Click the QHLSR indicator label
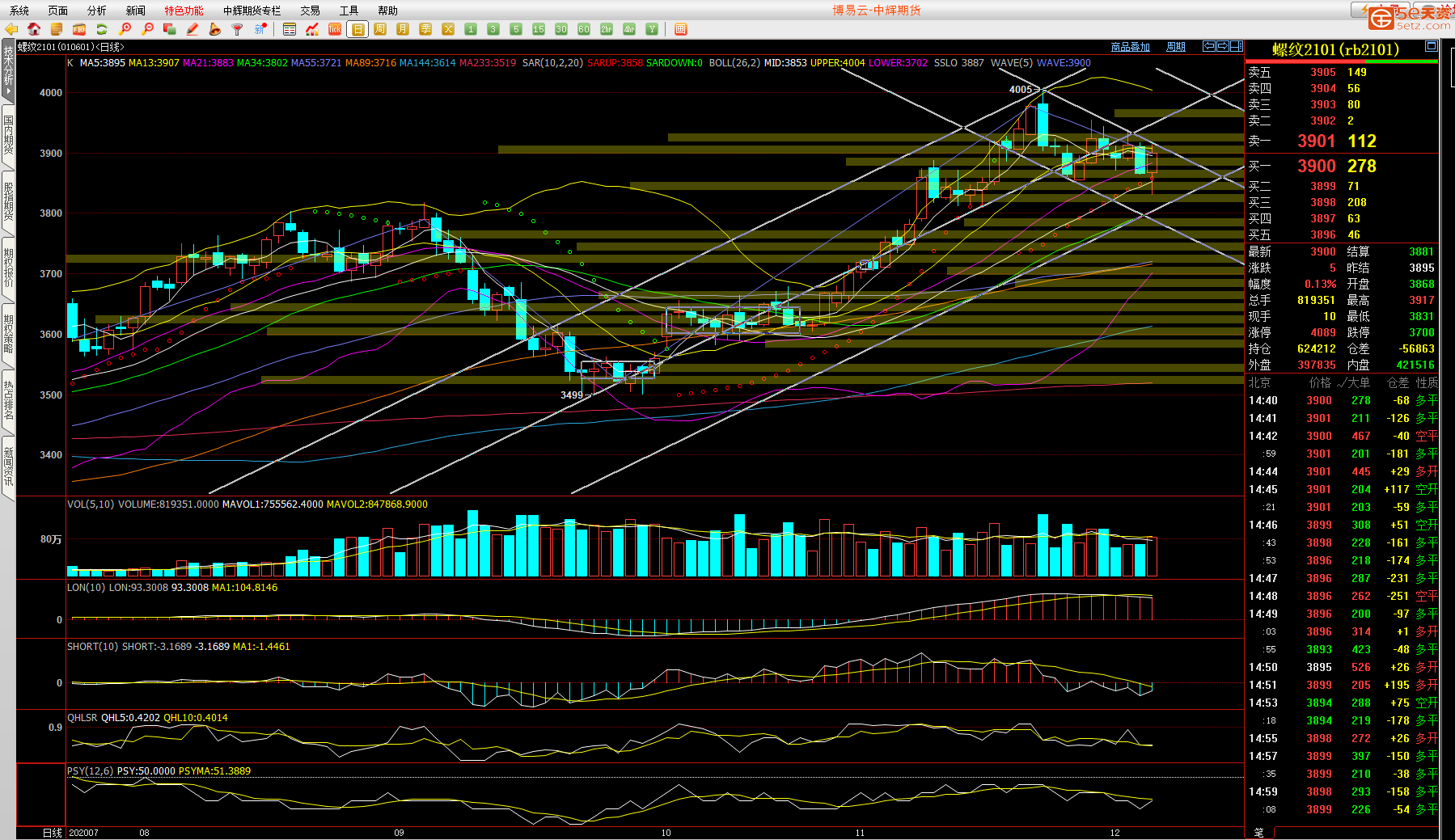The image size is (1455, 840). tap(82, 718)
